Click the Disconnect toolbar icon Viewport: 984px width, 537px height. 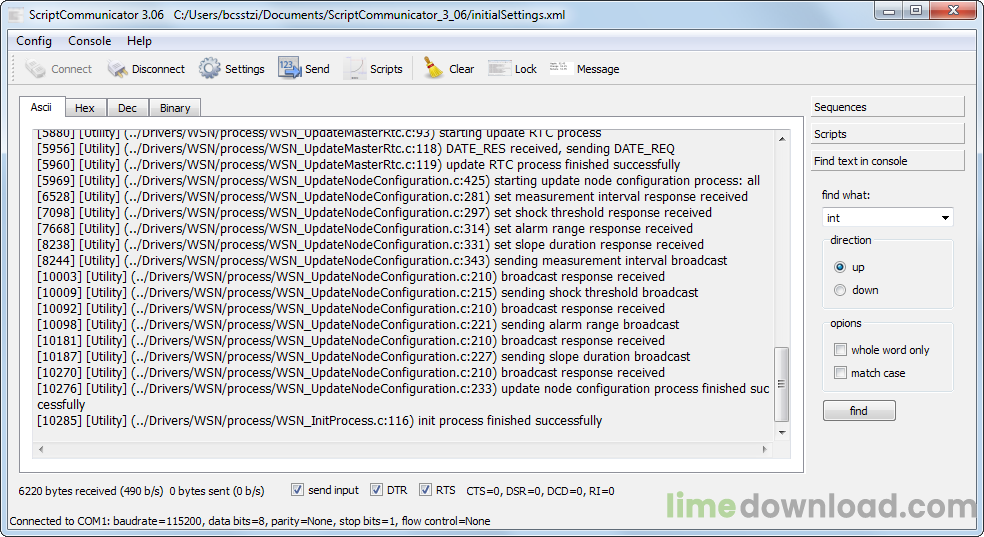point(118,69)
